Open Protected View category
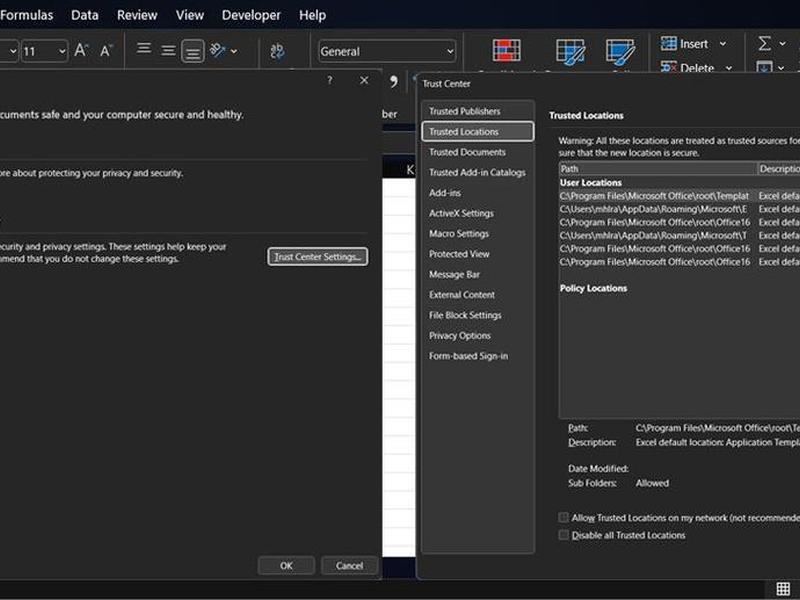Image resolution: width=800 pixels, height=600 pixels. [478, 254]
